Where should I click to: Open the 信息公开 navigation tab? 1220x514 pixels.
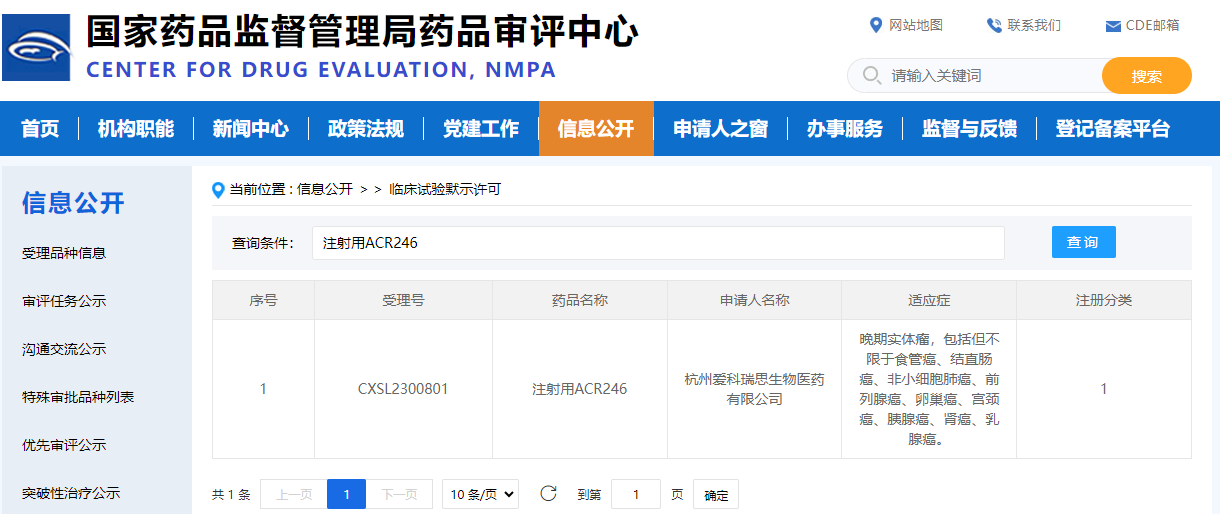(596, 129)
